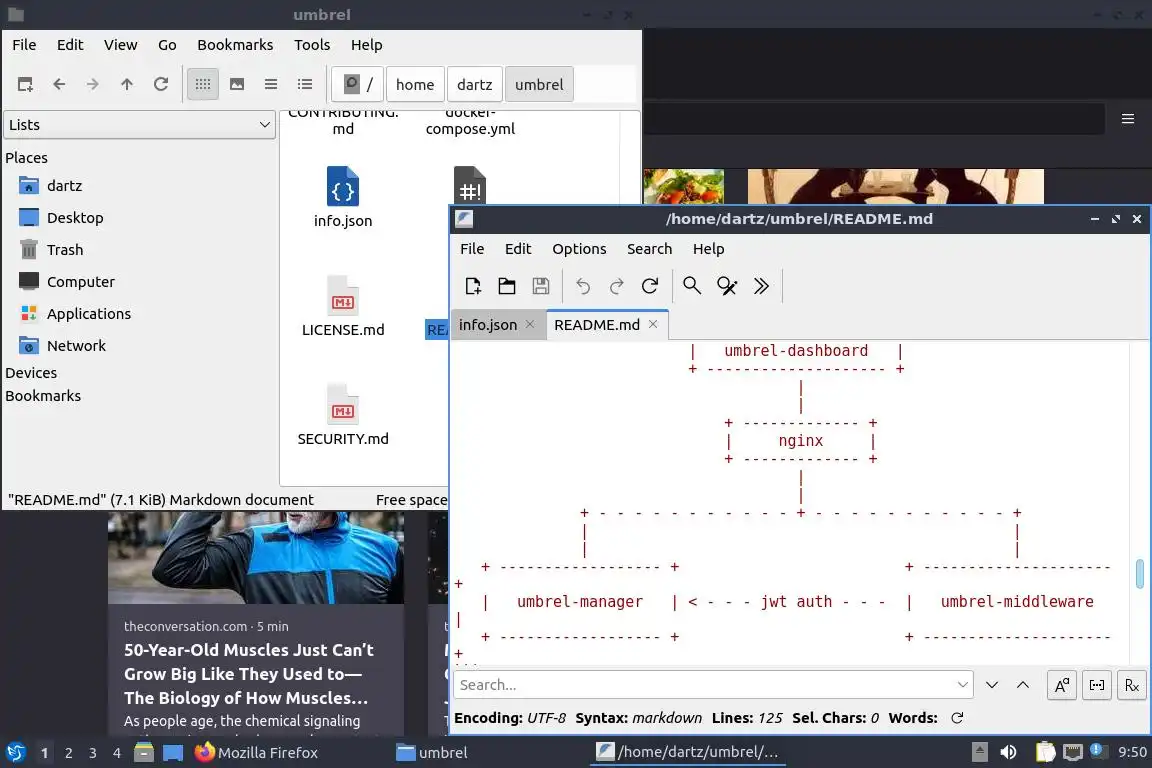This screenshot has width=1152, height=768.
Task: Navigate to home in path bar
Action: pyautogui.click(x=415, y=85)
